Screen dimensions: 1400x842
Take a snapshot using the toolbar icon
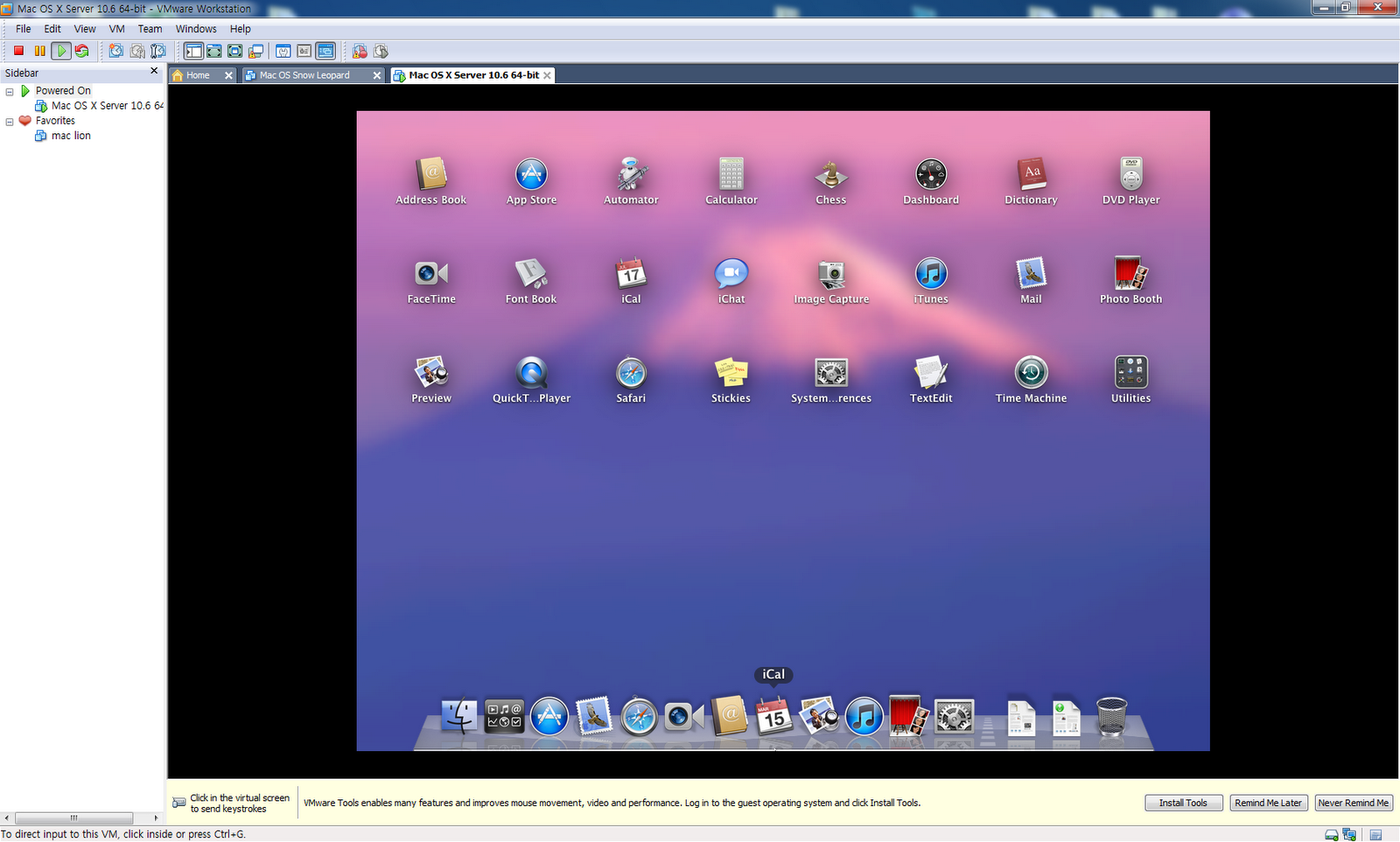115,51
